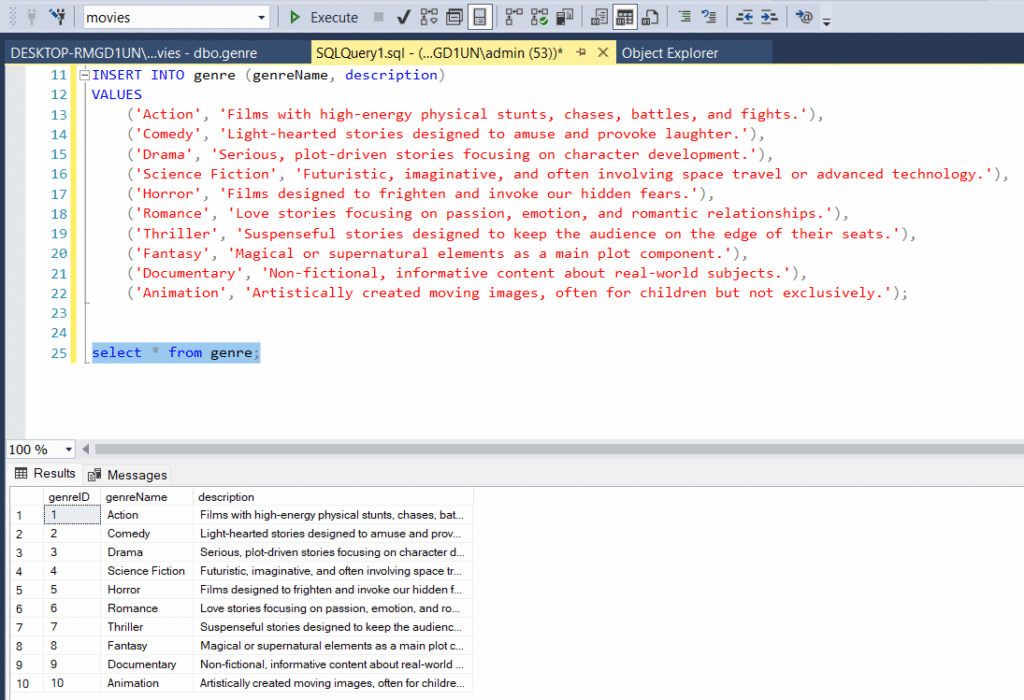Select the SQLQuery1.sql tab
This screenshot has width=1024, height=700.
tap(439, 53)
